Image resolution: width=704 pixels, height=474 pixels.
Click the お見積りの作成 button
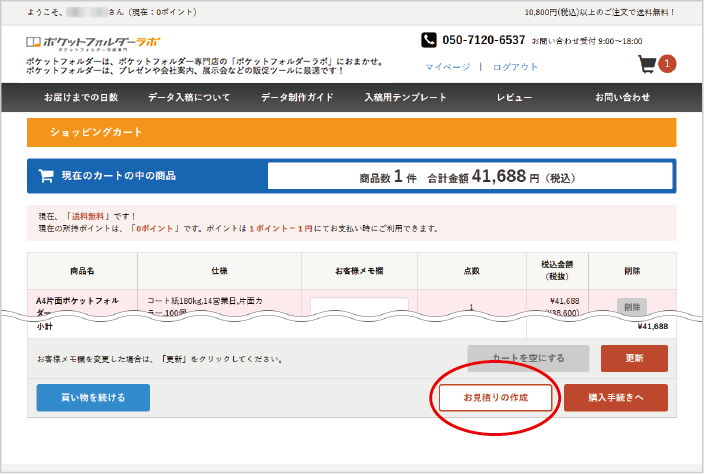coord(495,398)
